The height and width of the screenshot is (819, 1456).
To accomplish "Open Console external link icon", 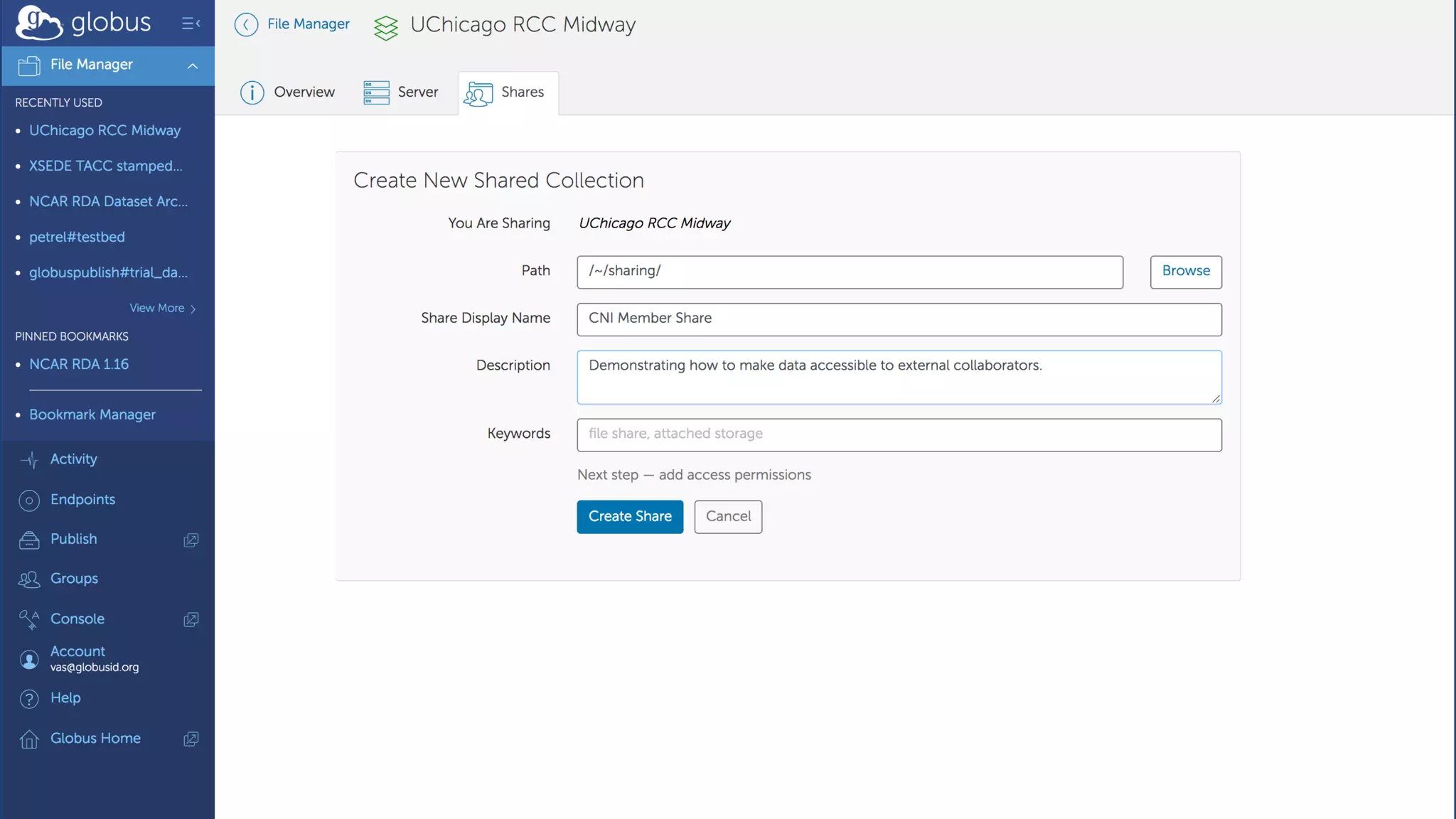I will [x=191, y=619].
